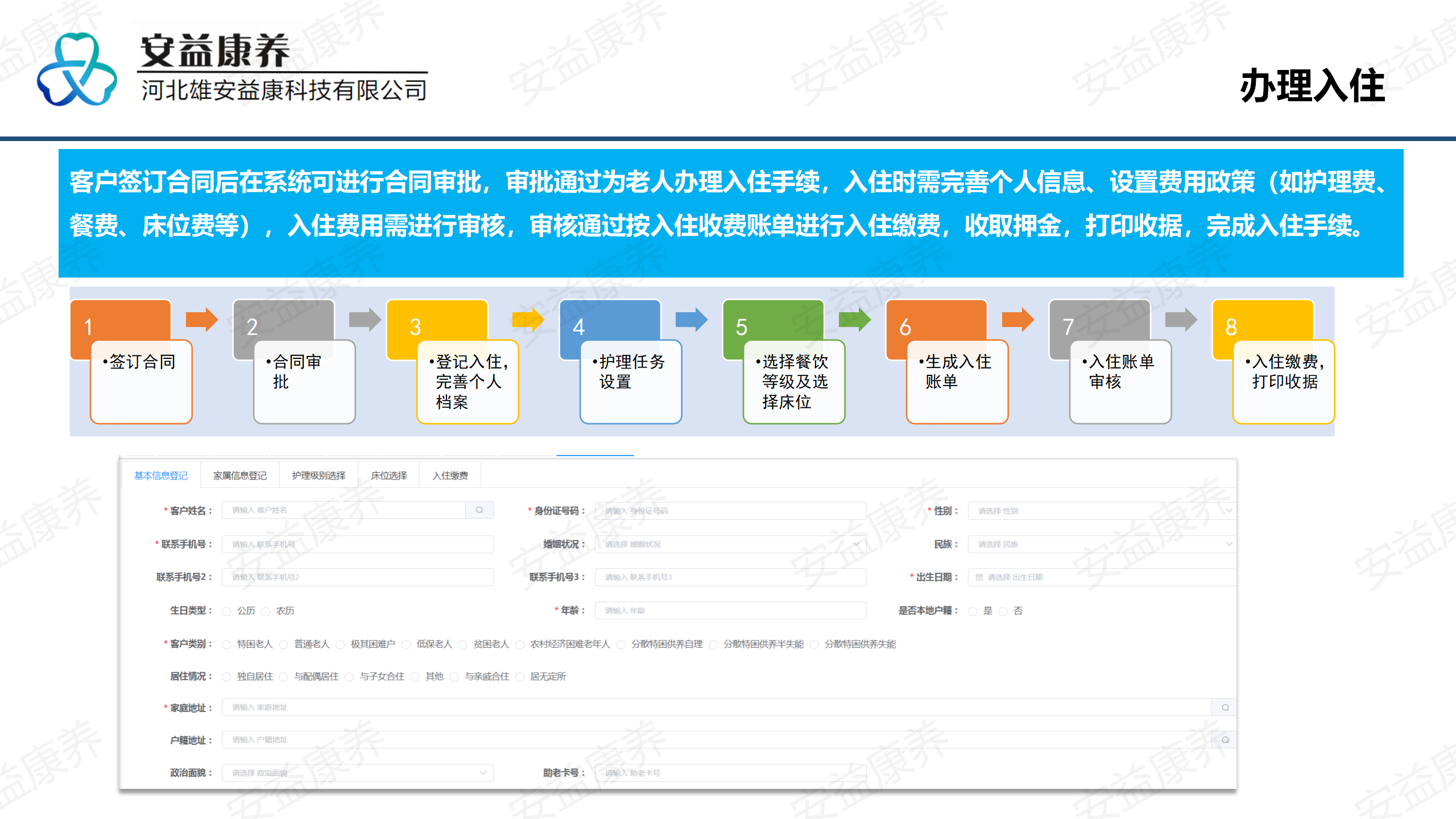Choose 居无定所 living situation
1456x819 pixels.
520,677
